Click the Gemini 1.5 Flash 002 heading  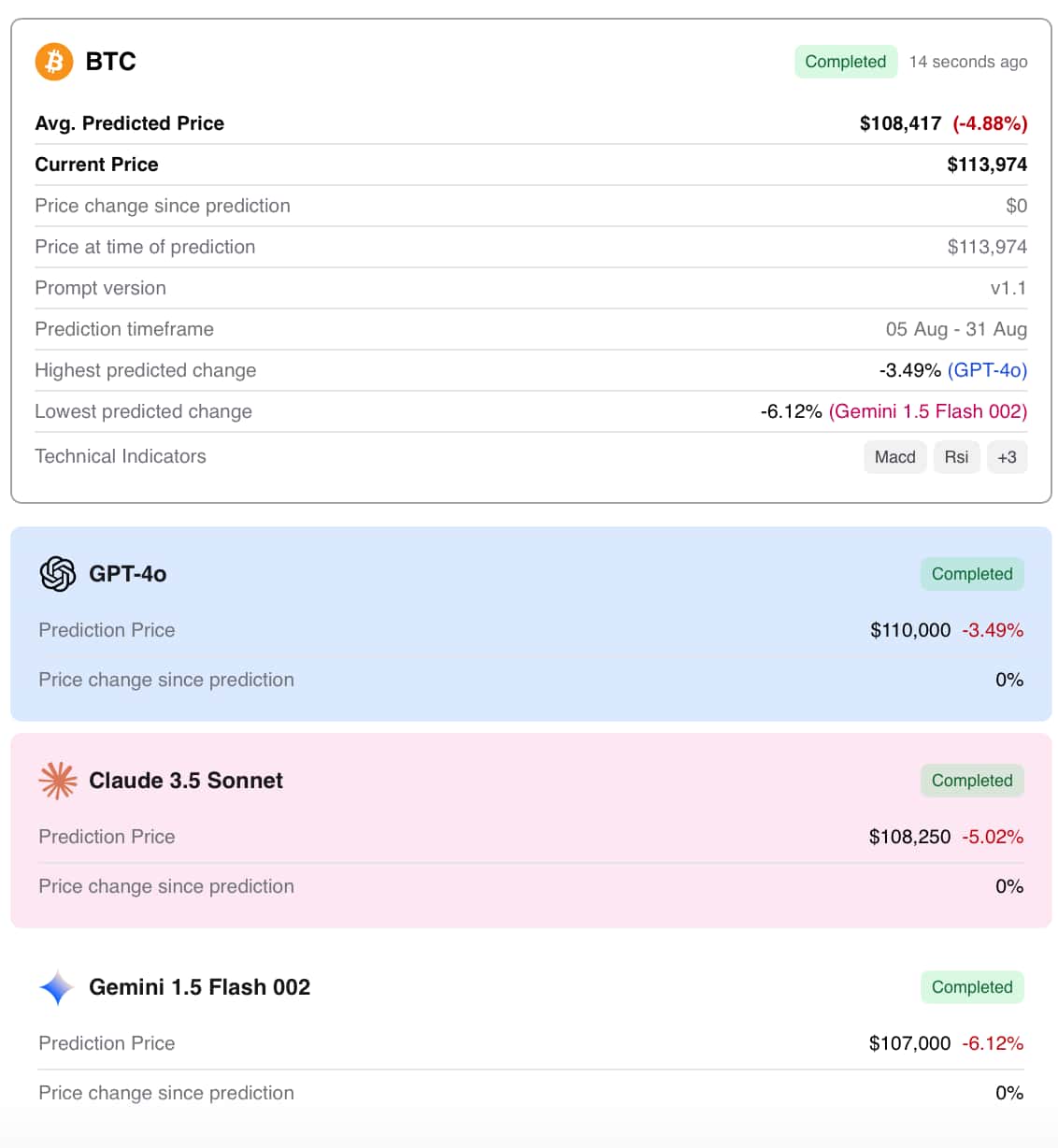(199, 987)
